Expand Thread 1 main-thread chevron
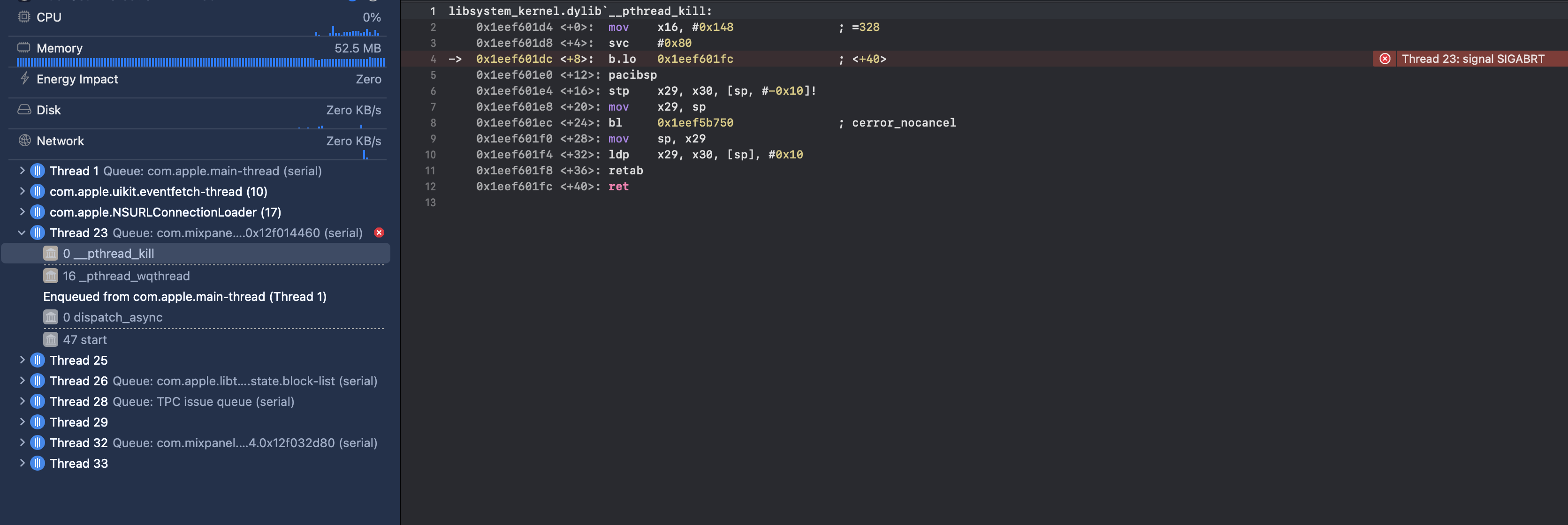 point(22,171)
